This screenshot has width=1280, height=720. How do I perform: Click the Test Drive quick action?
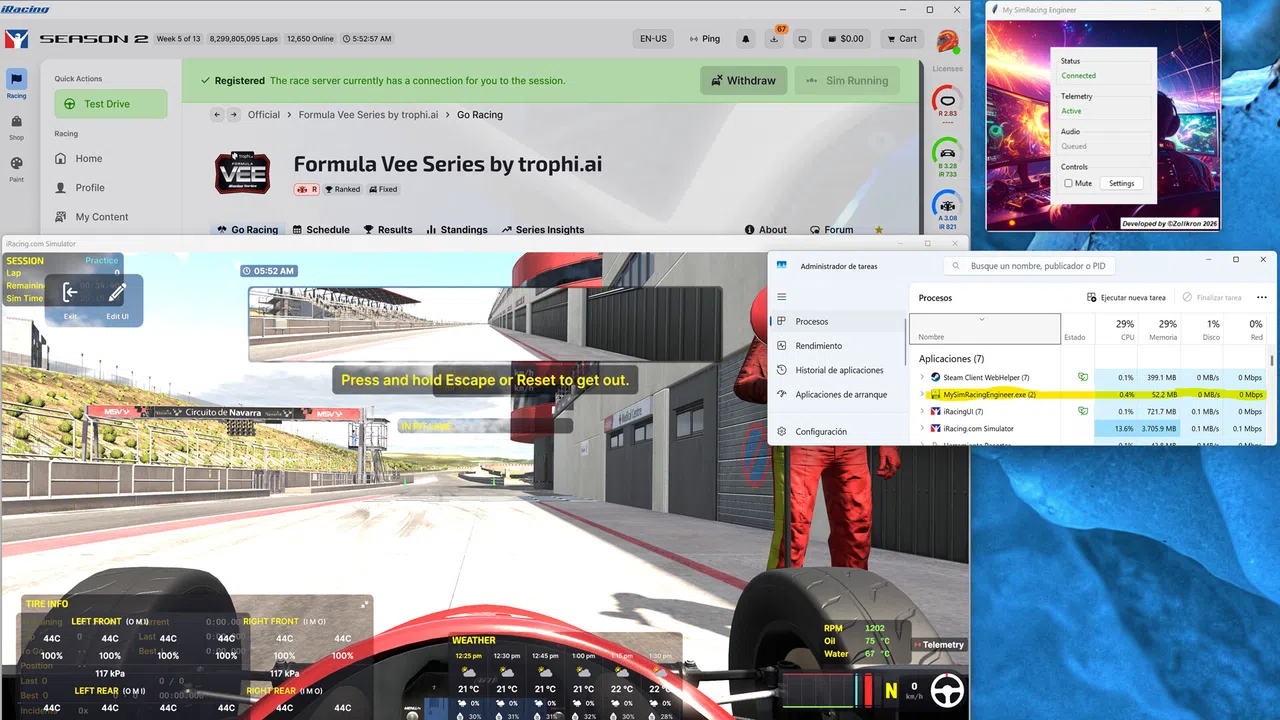(x=111, y=104)
